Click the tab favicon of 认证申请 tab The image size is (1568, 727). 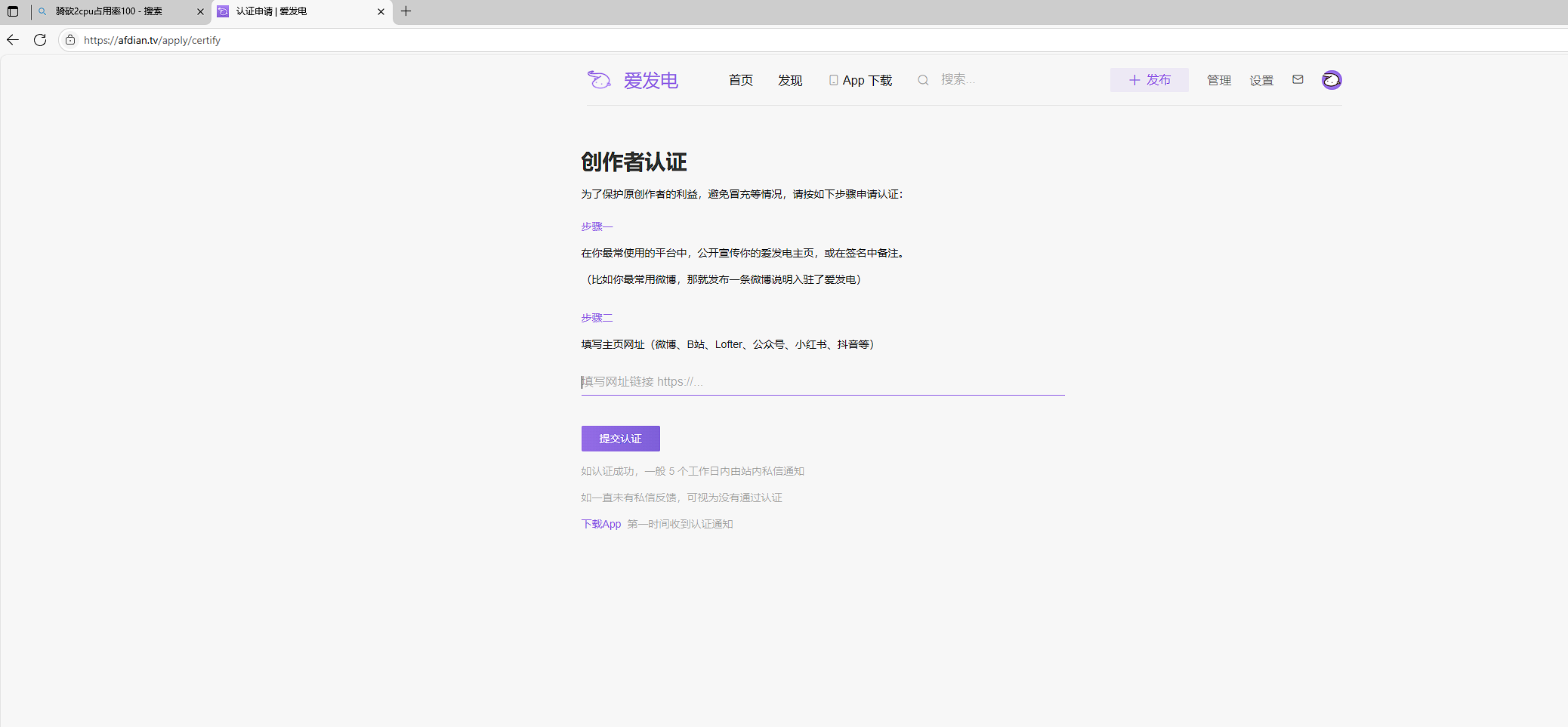tap(223, 11)
